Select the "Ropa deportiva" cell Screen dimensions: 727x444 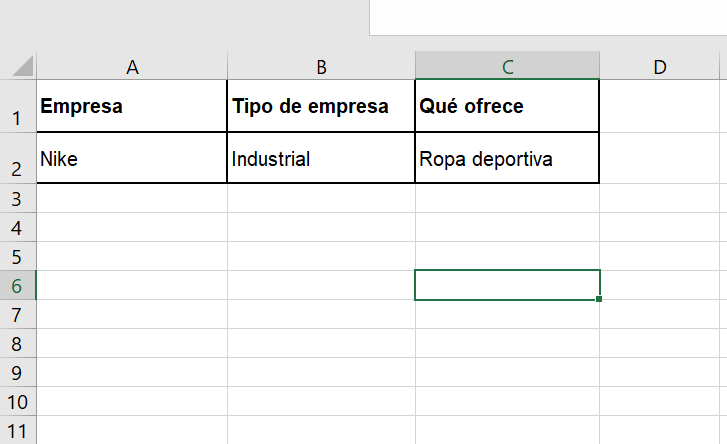[x=508, y=158]
